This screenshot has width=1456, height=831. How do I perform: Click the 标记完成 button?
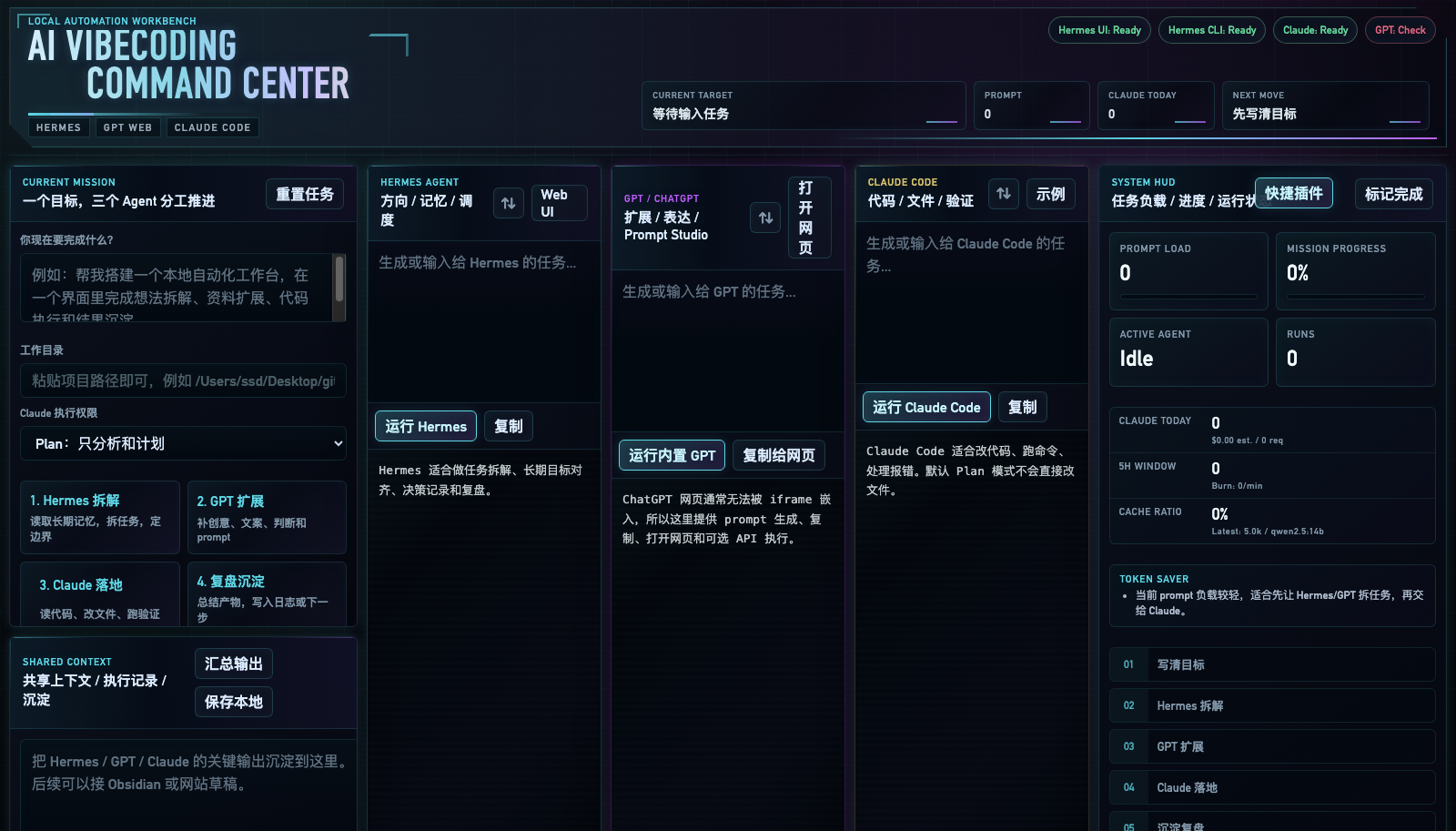pyautogui.click(x=1393, y=194)
